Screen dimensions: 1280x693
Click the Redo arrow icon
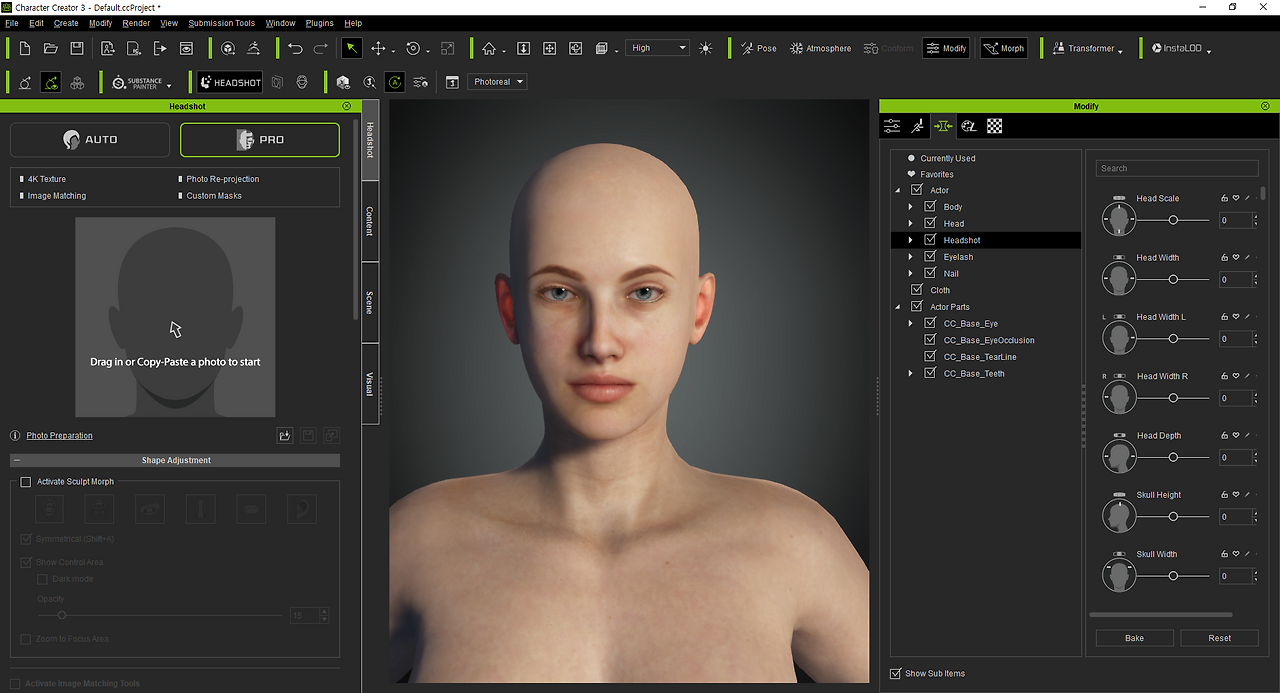[x=321, y=48]
